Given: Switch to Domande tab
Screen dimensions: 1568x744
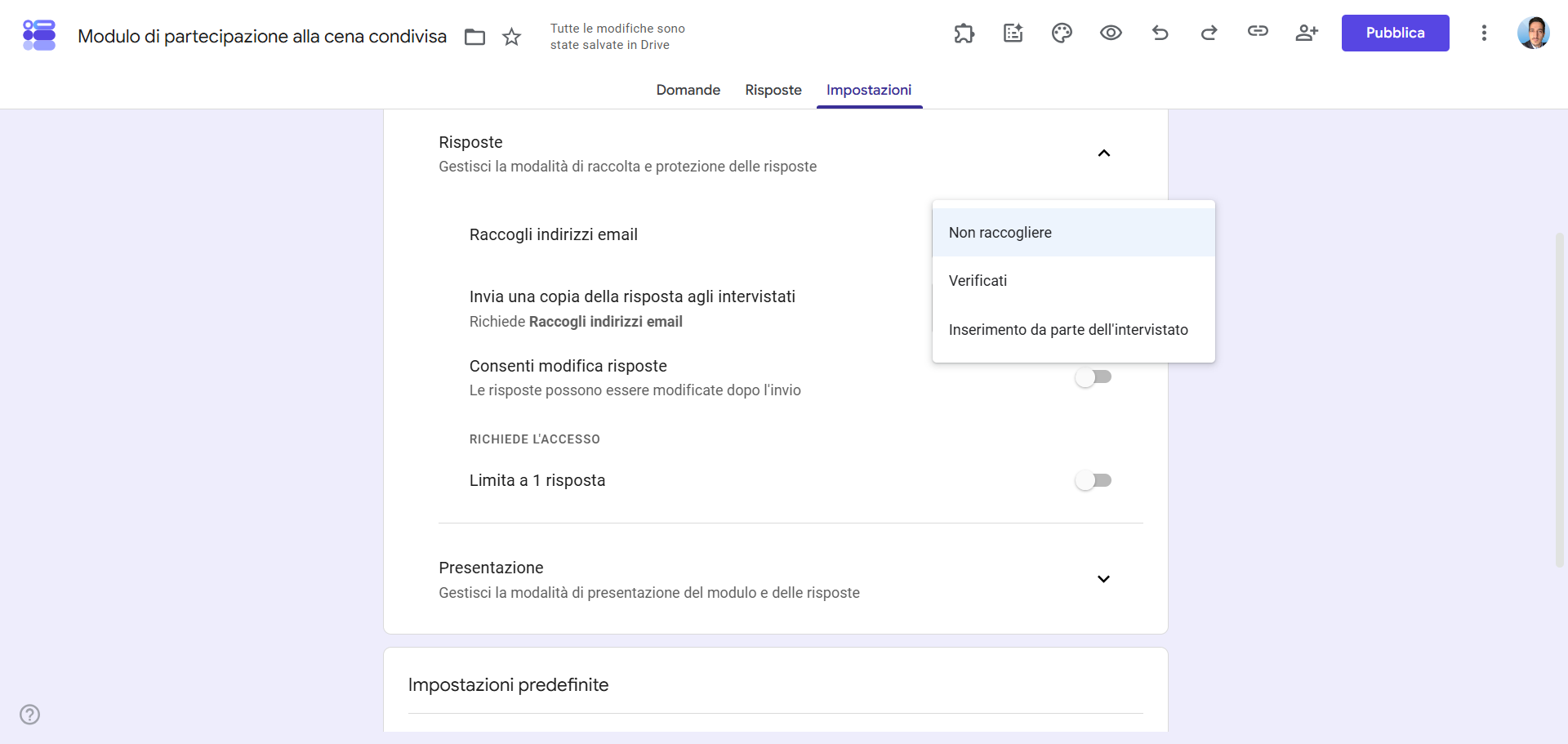Looking at the screenshot, I should (x=688, y=90).
